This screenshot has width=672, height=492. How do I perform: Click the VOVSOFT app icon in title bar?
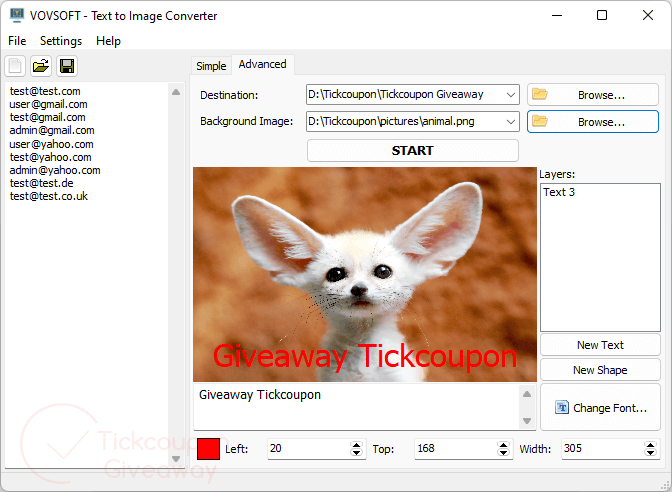17,15
